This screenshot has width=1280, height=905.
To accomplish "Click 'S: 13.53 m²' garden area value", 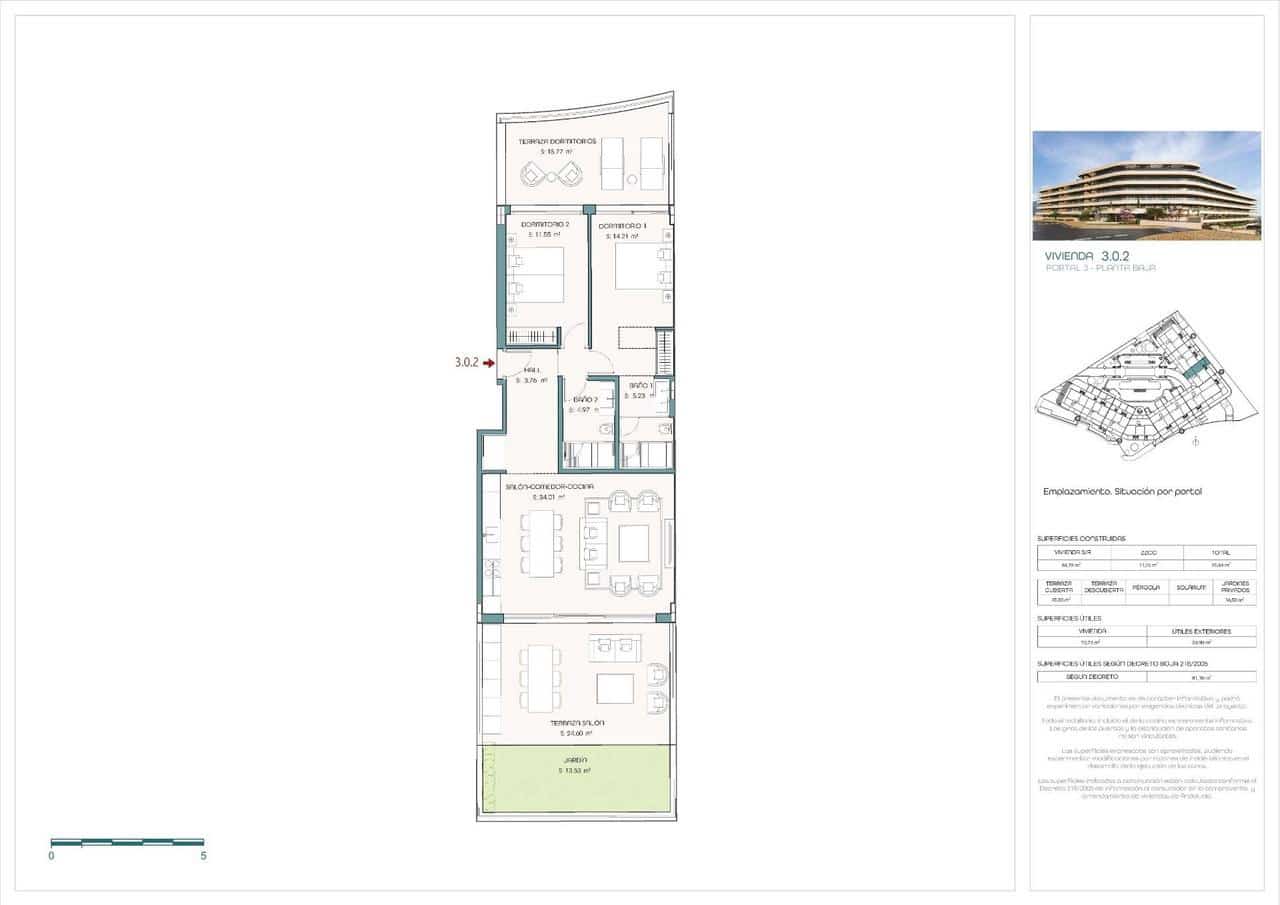I will click(575, 771).
